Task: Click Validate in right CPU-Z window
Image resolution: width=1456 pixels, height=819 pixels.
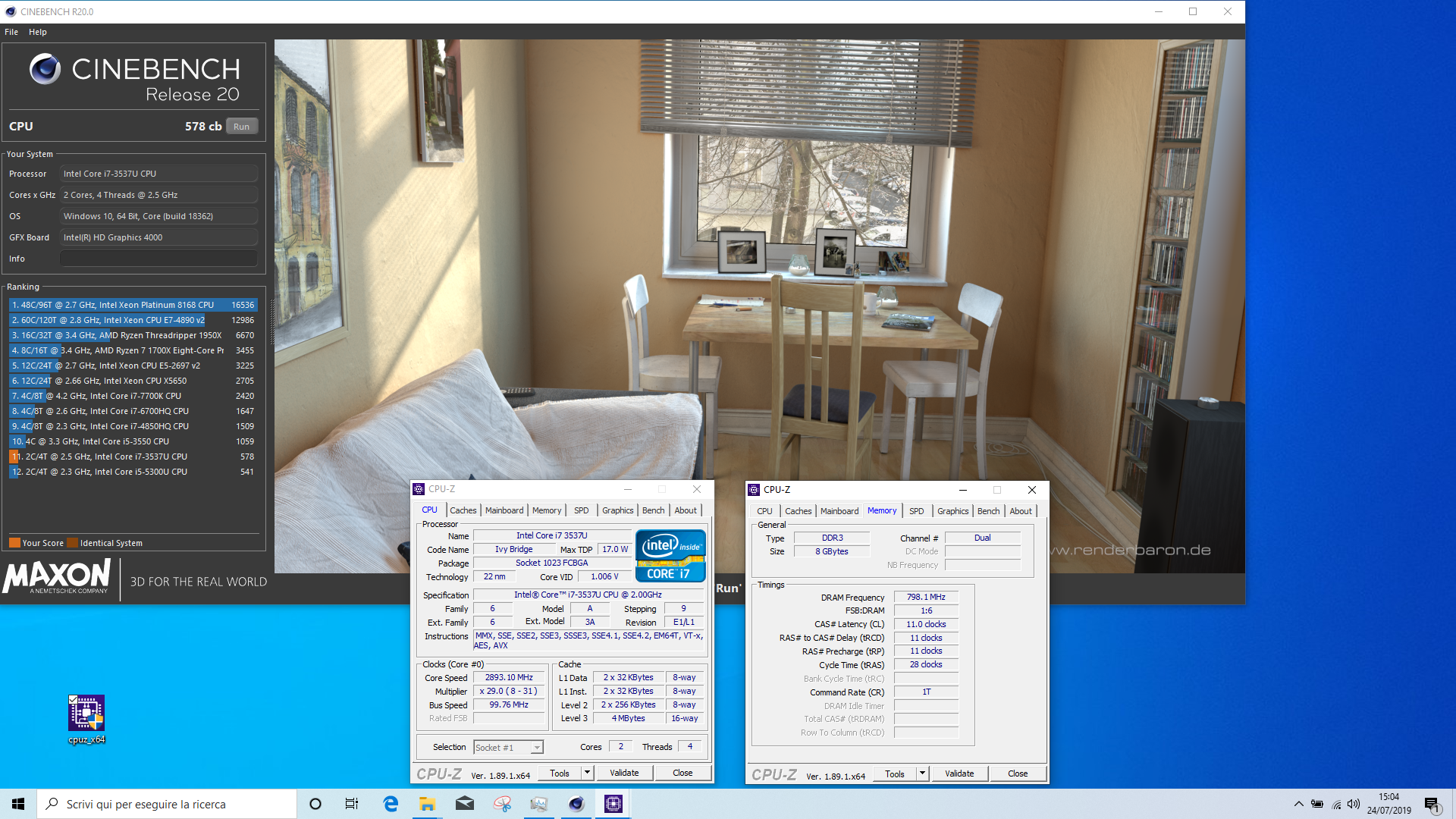Action: [959, 773]
